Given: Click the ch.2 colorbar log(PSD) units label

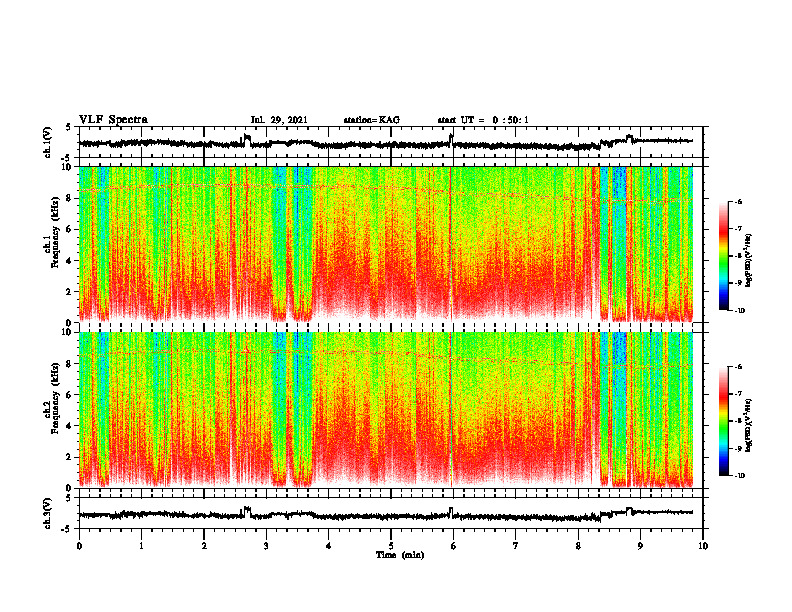Looking at the screenshot, I should 748,426.
